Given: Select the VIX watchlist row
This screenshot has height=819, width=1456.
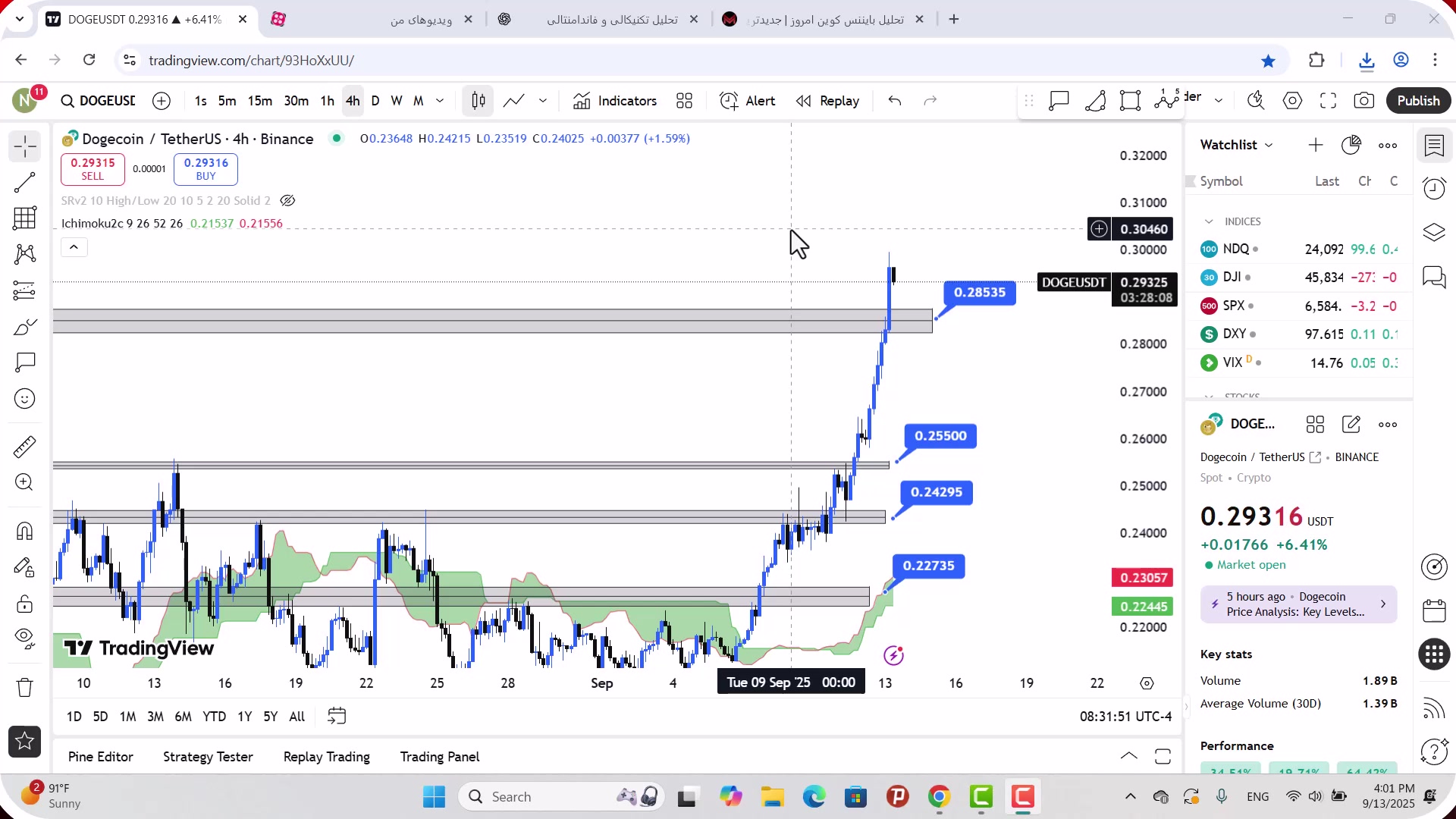Looking at the screenshot, I should coord(1299,362).
